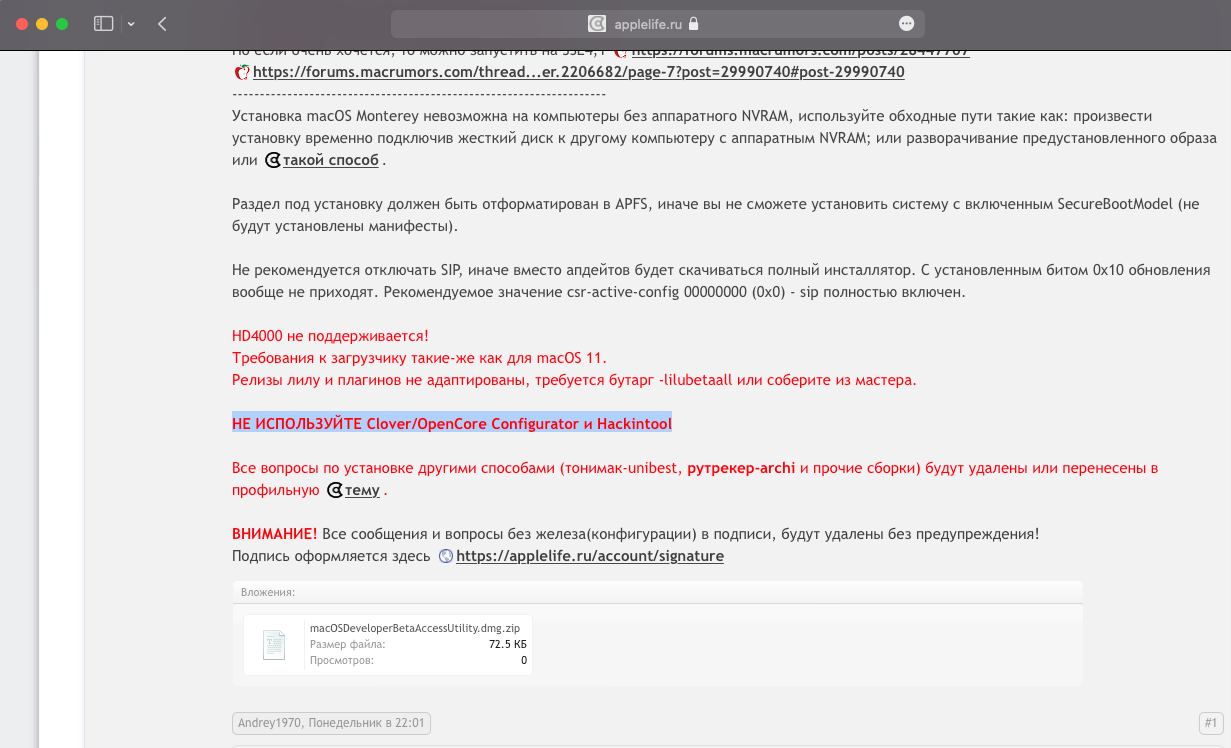Click the "HD4000 не поддерживается!" line
The image size is (1231, 748).
[330, 336]
